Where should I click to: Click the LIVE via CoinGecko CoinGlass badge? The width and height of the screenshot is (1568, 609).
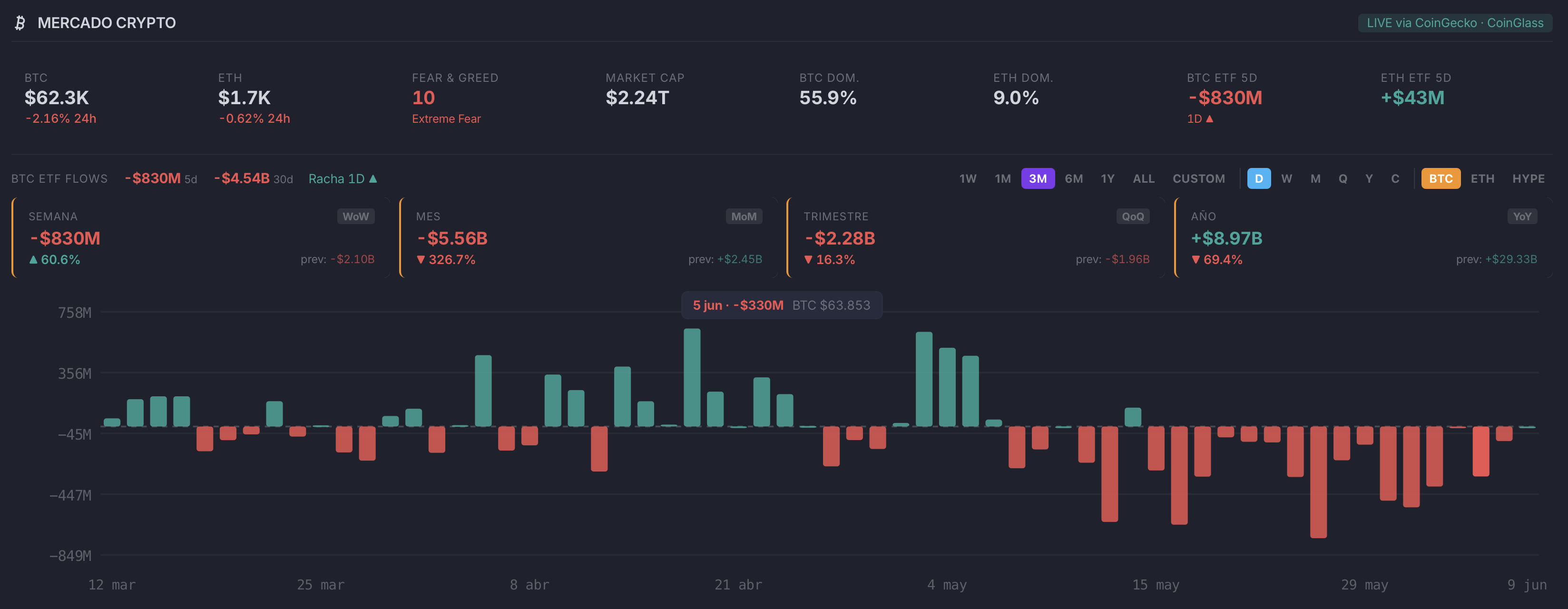click(1455, 23)
